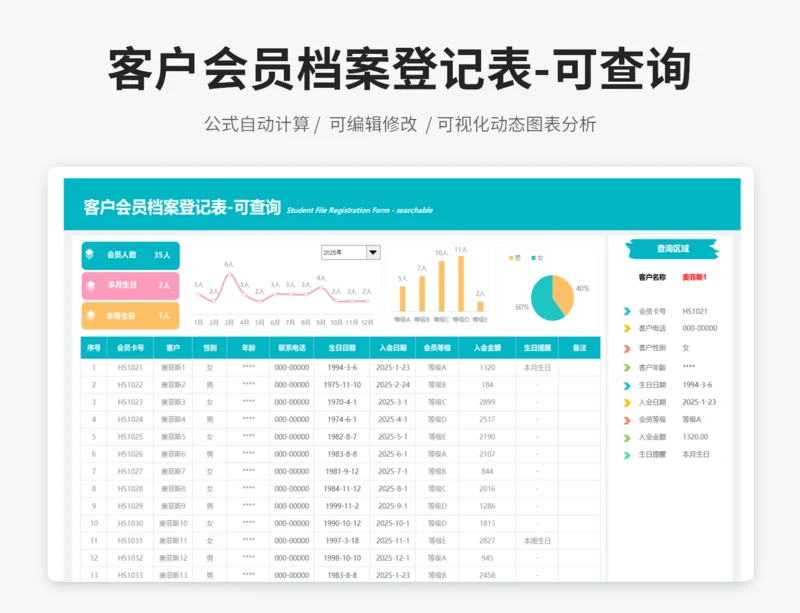Select the 本月生日 2人 summary card
This screenshot has width=800, height=613.
coord(131,285)
